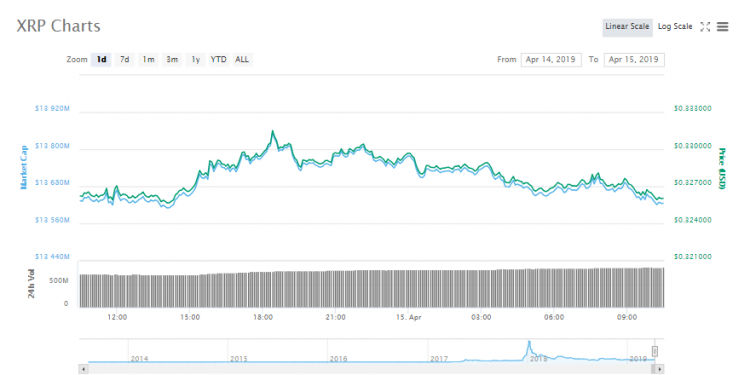Select the 3m zoom range
Image resolution: width=750 pixels, height=375 pixels.
click(172, 60)
